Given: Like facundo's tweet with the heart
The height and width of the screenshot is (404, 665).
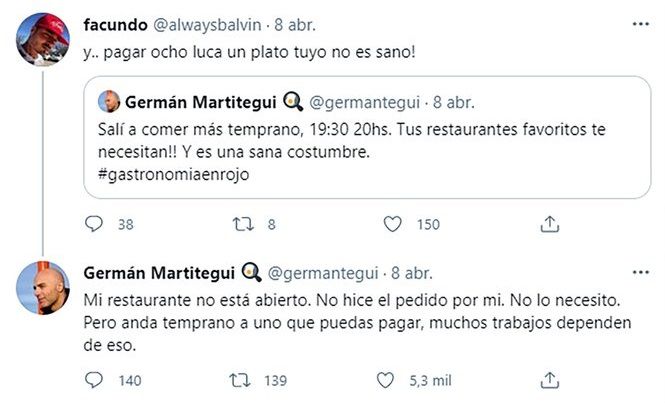Looking at the screenshot, I should click(395, 224).
